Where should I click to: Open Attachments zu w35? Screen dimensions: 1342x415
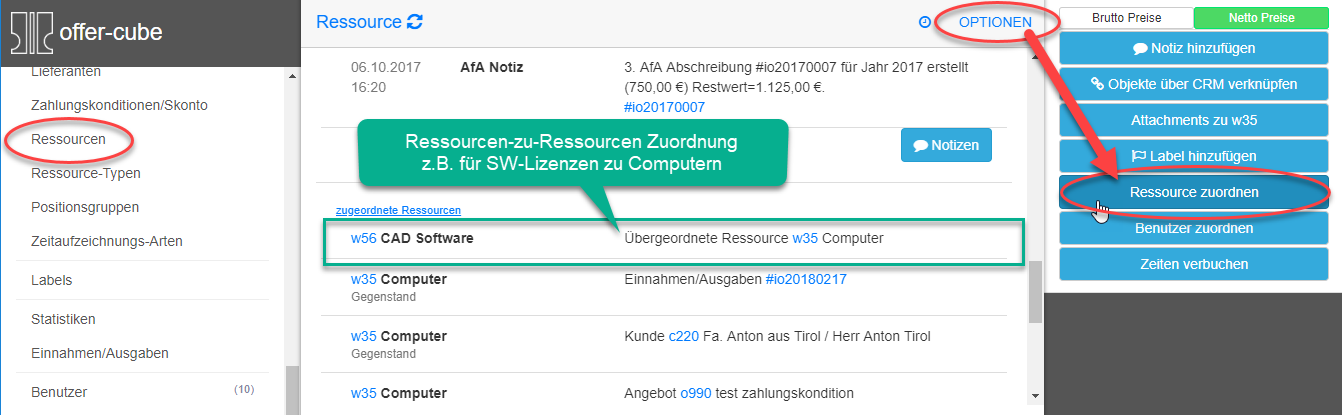[x=1193, y=120]
